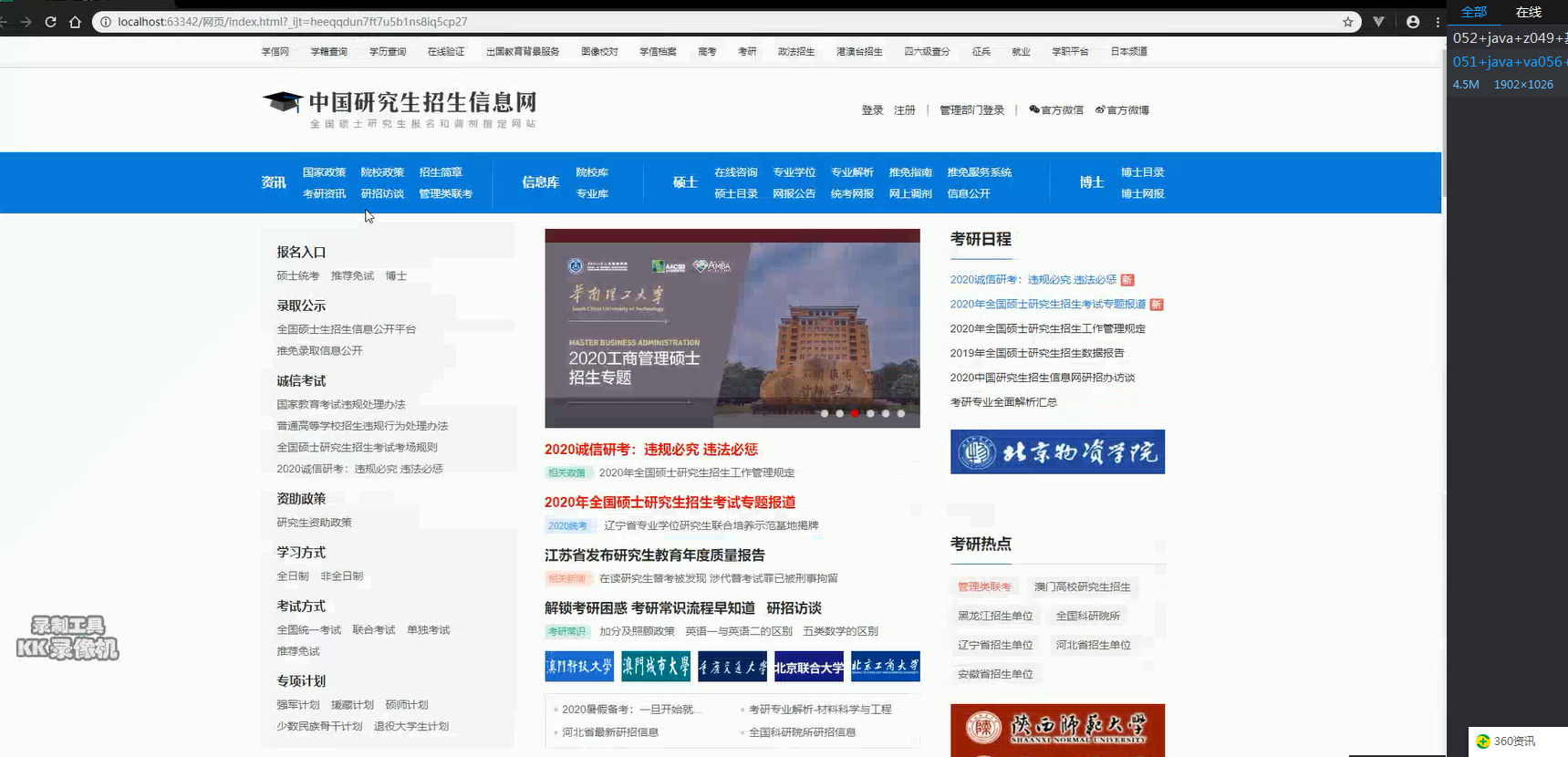
Task: Click the 黑龙江招生单位 hot tag
Action: (995, 617)
